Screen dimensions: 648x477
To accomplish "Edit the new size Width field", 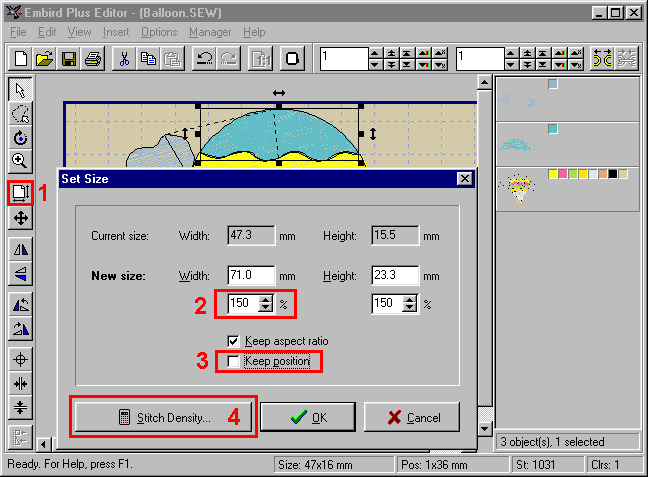I will [x=251, y=275].
